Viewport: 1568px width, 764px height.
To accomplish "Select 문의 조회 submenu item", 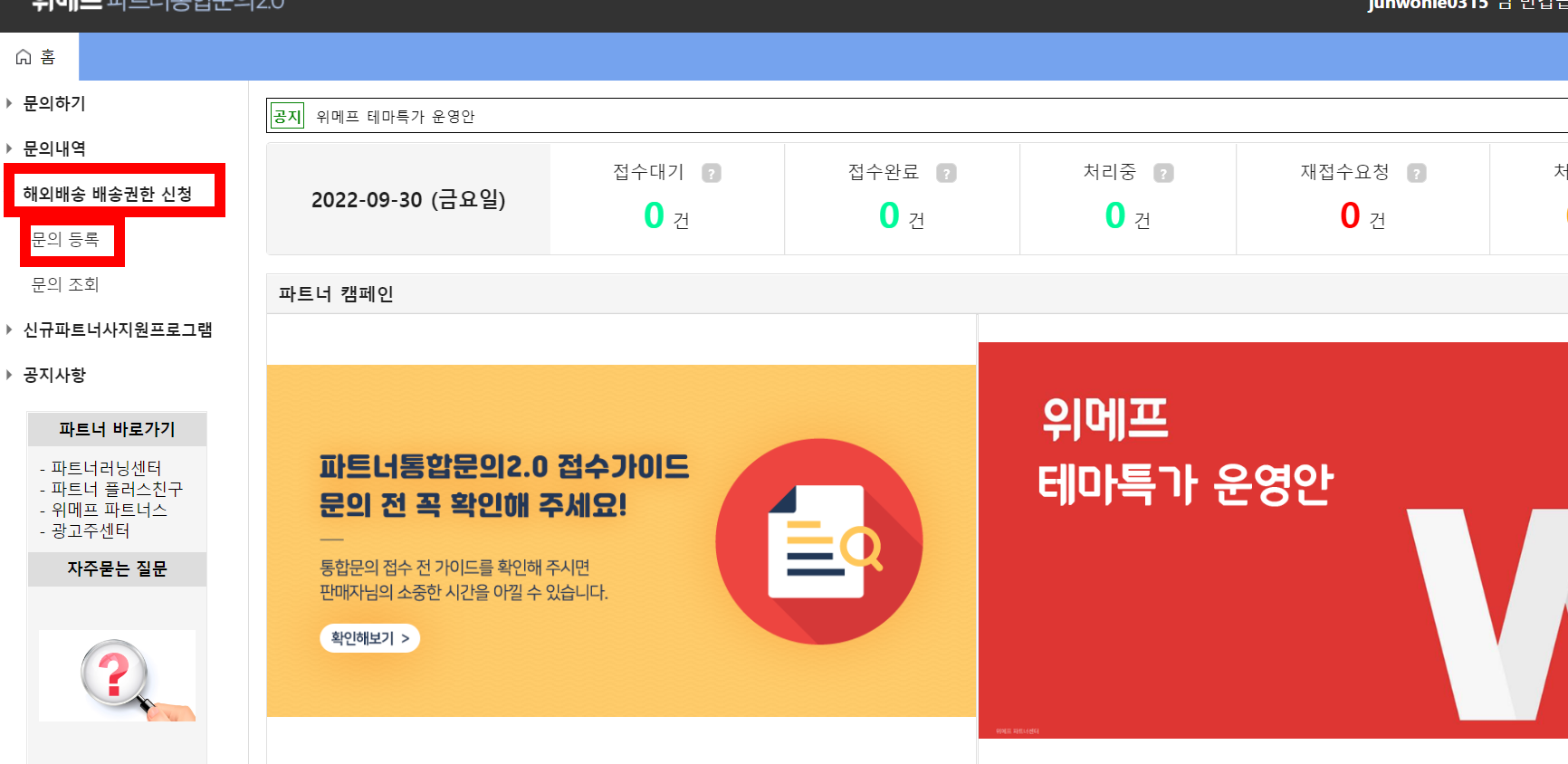I will click(65, 284).
